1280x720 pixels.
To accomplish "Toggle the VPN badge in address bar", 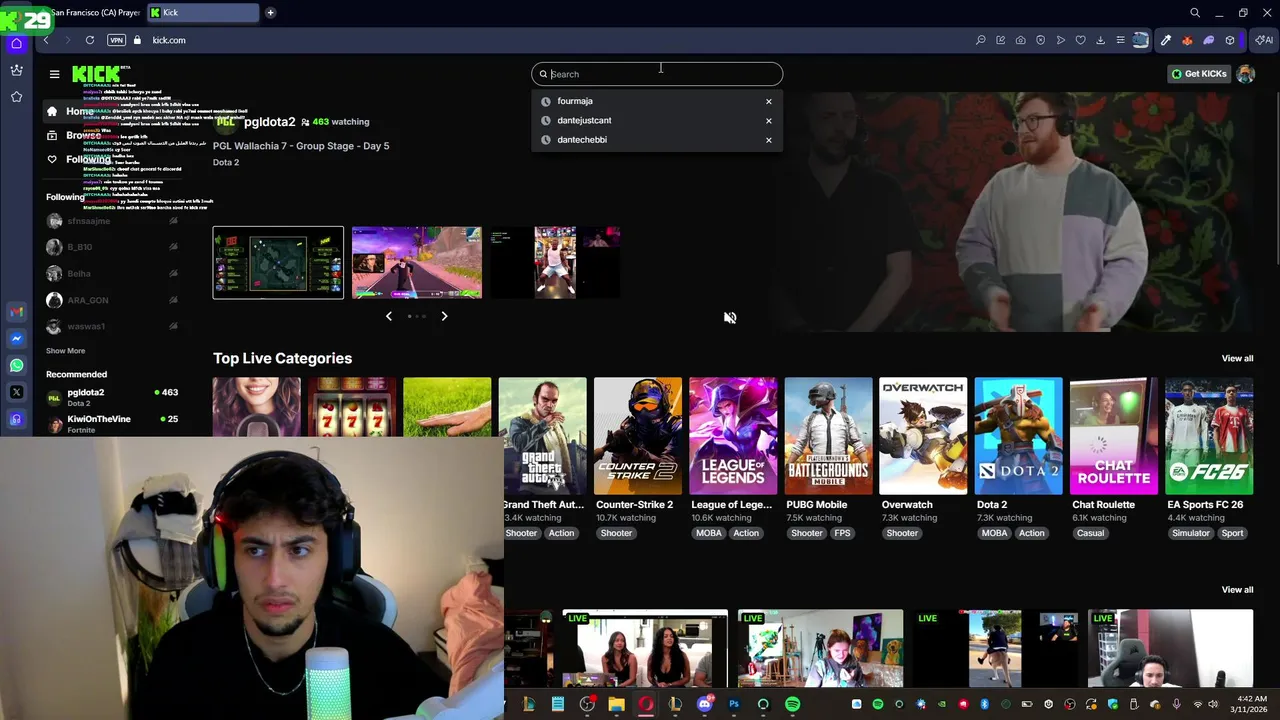I will (x=116, y=40).
